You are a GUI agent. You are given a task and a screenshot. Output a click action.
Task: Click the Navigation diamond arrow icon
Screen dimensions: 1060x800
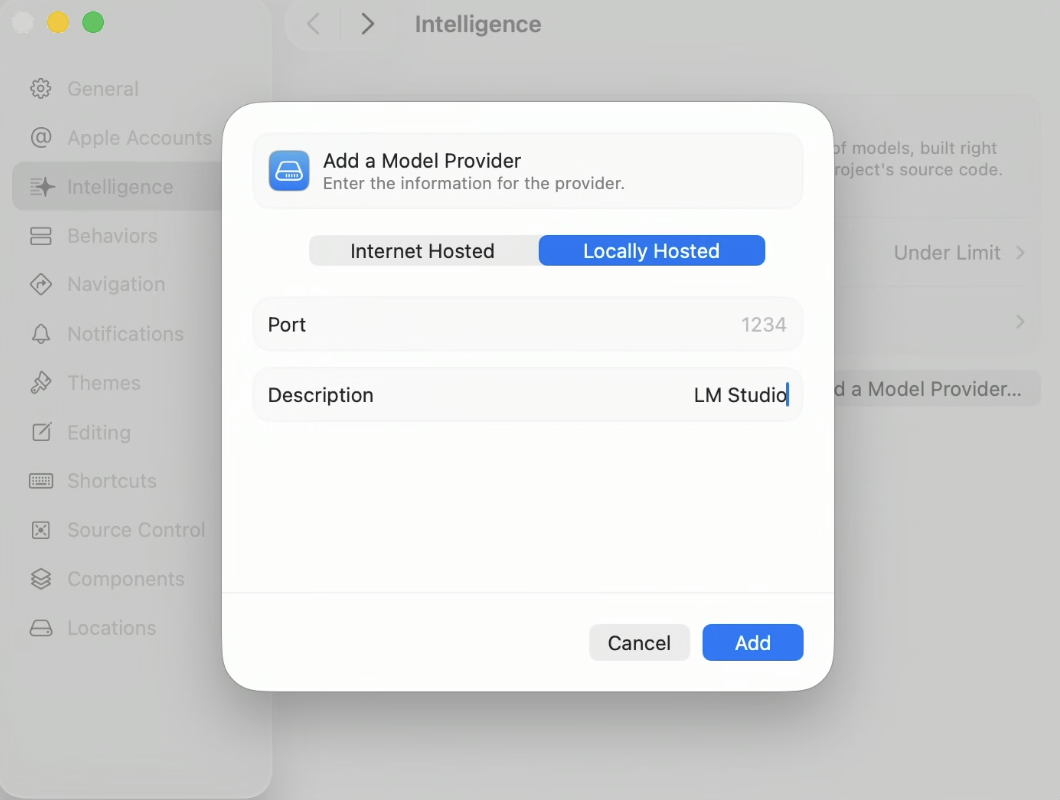pos(41,284)
